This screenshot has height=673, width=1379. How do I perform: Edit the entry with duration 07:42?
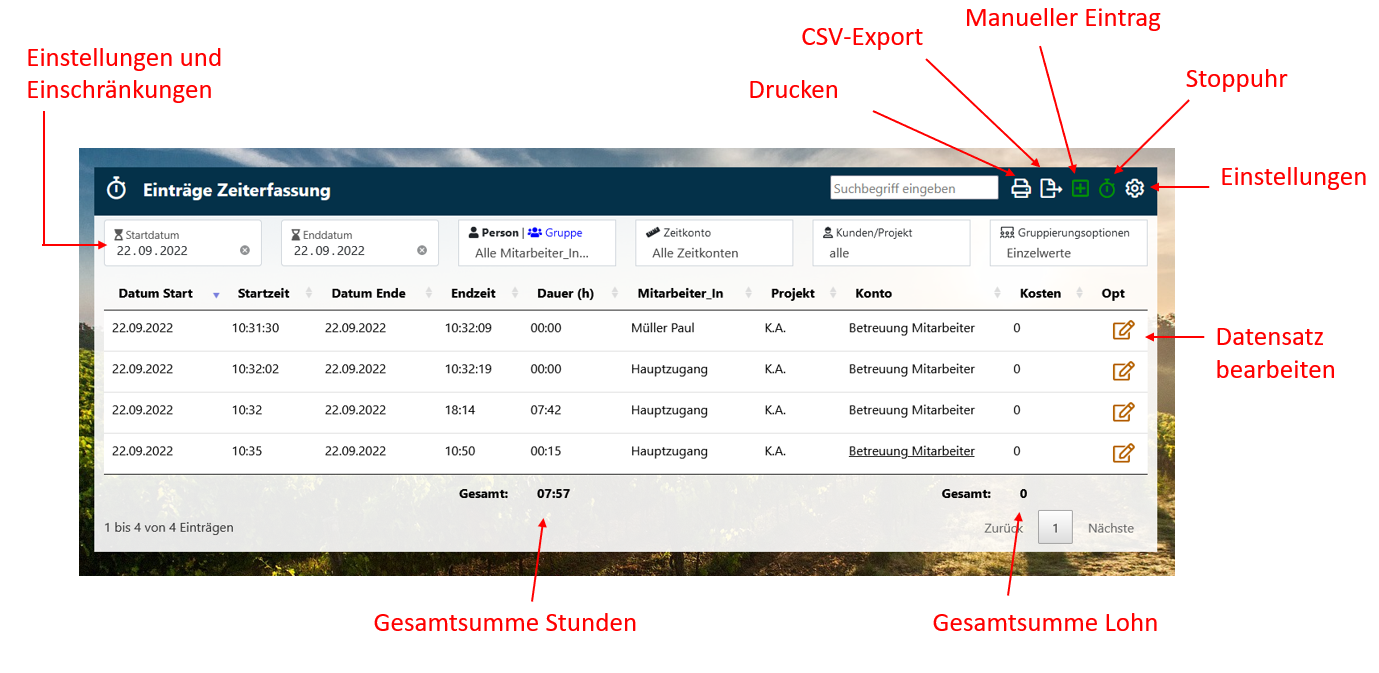click(1123, 412)
